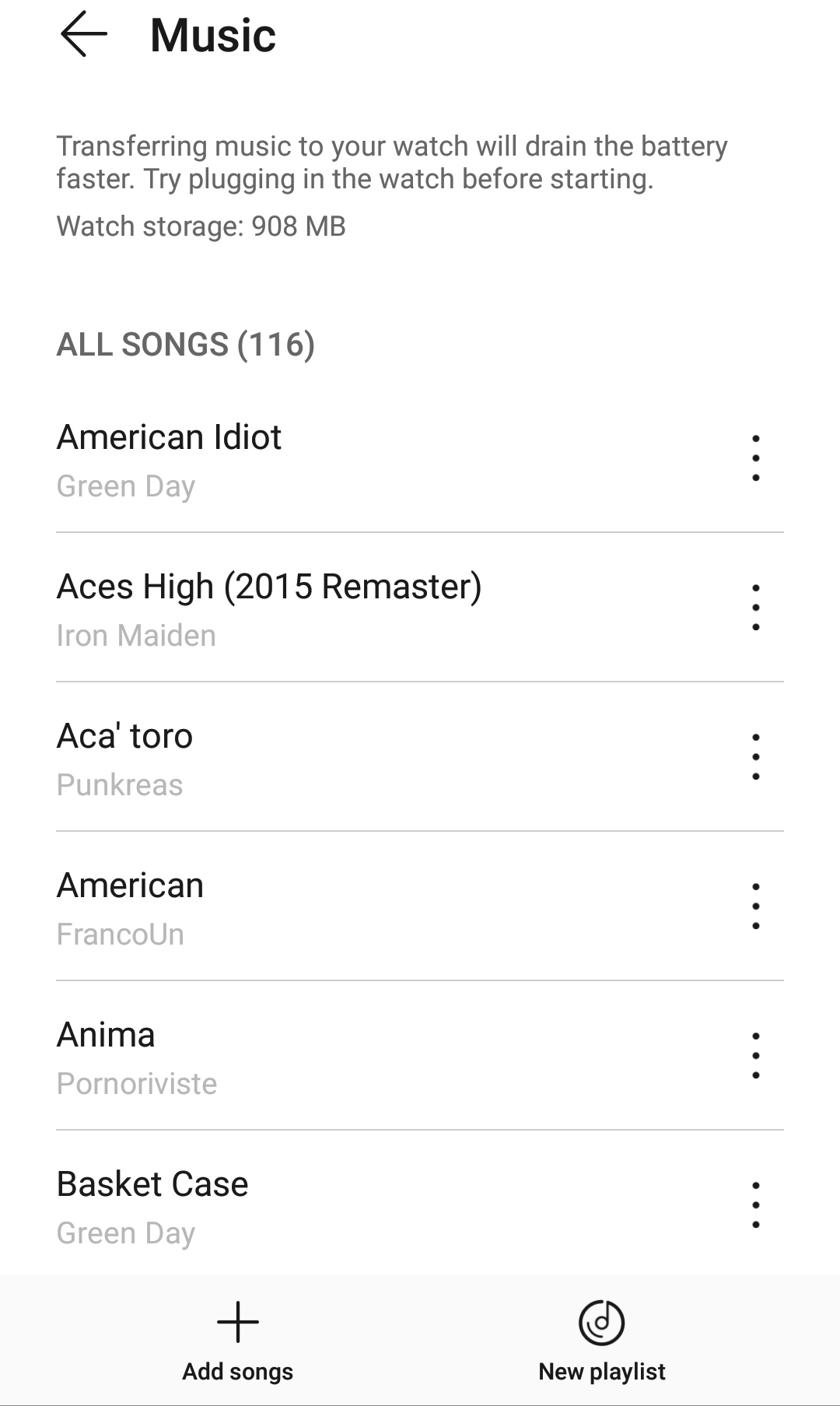Screen dimensions: 840x1406
Task: Open more options for Aca' toro
Action: click(755, 757)
